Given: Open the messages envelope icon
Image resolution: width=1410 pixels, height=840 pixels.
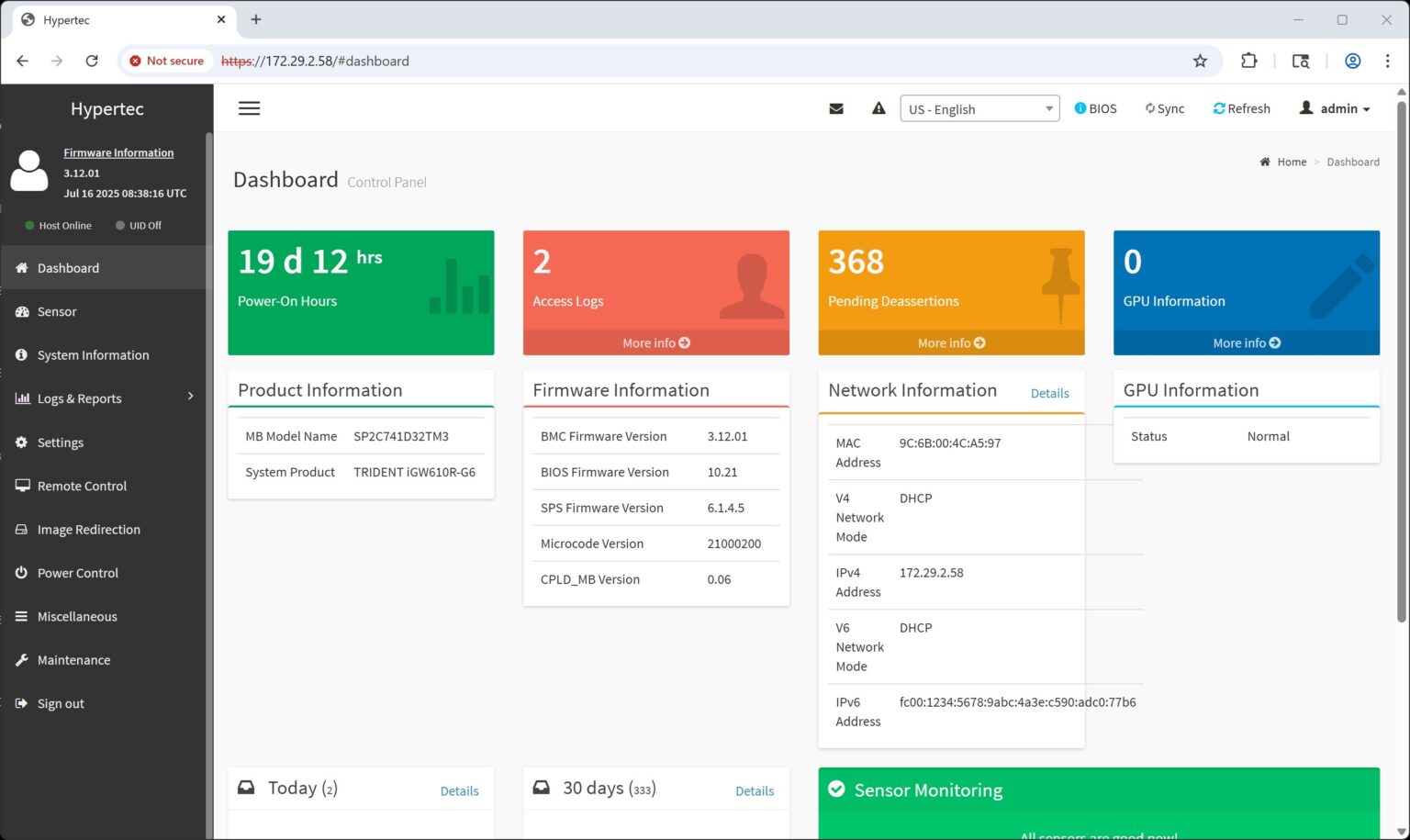Looking at the screenshot, I should (835, 108).
